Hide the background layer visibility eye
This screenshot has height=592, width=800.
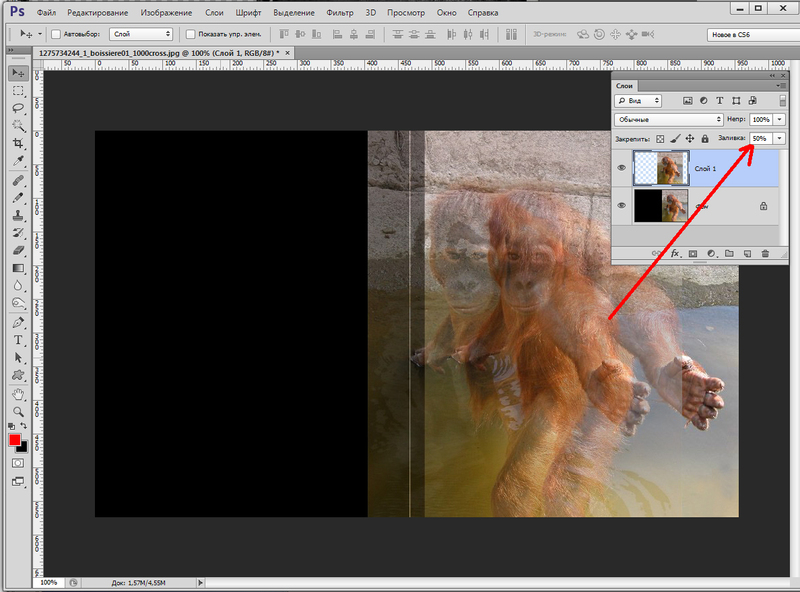pyautogui.click(x=621, y=206)
